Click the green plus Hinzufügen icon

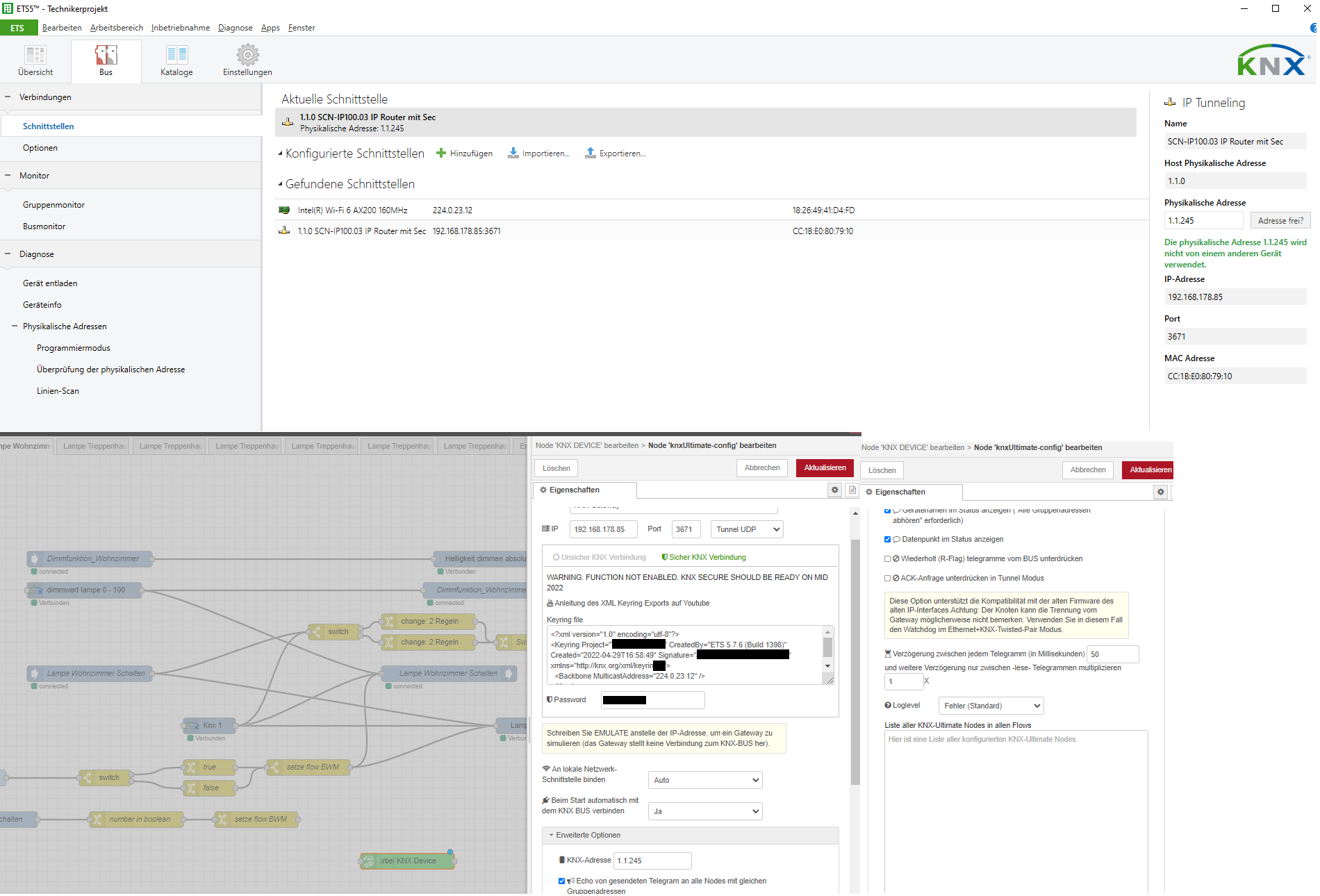(441, 153)
